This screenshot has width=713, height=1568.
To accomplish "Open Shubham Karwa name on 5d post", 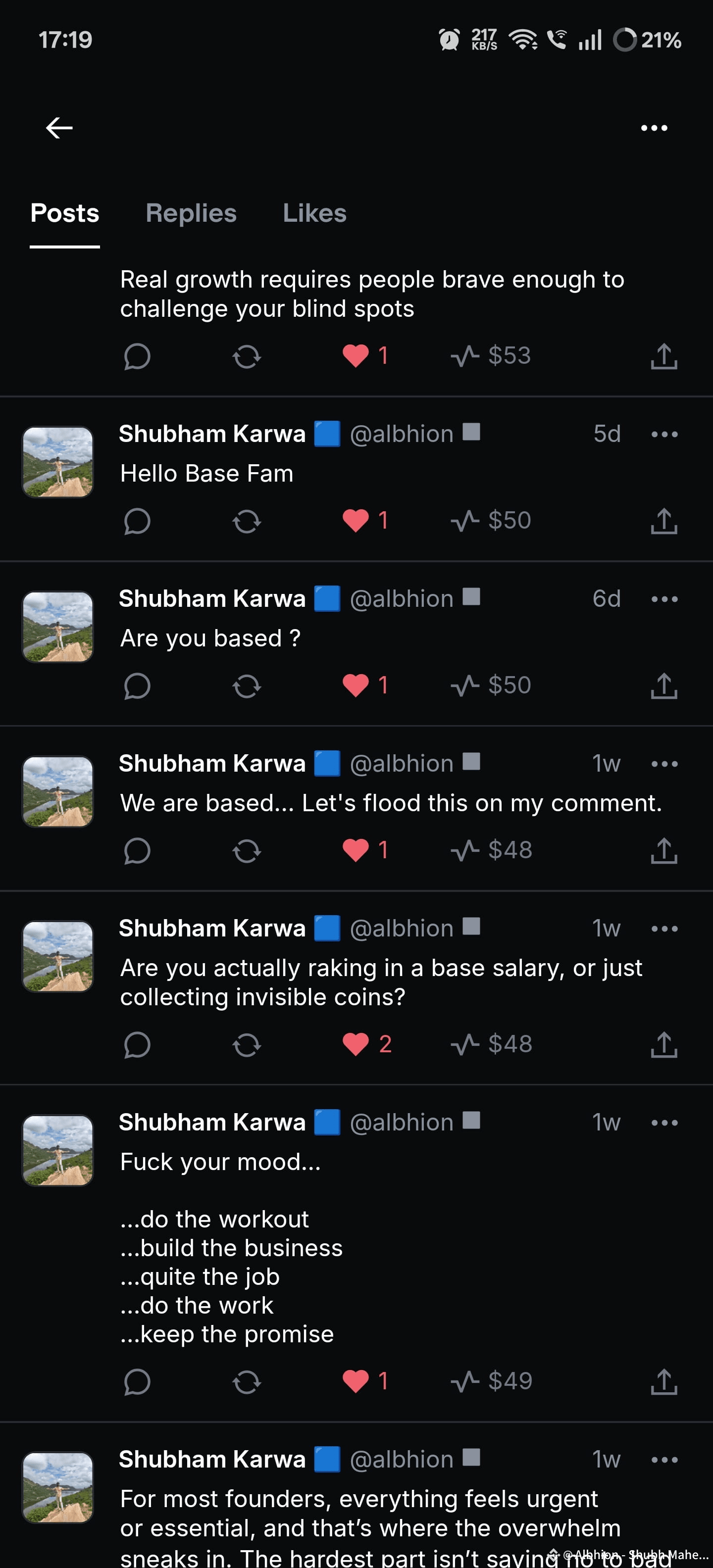I will pyautogui.click(x=212, y=434).
